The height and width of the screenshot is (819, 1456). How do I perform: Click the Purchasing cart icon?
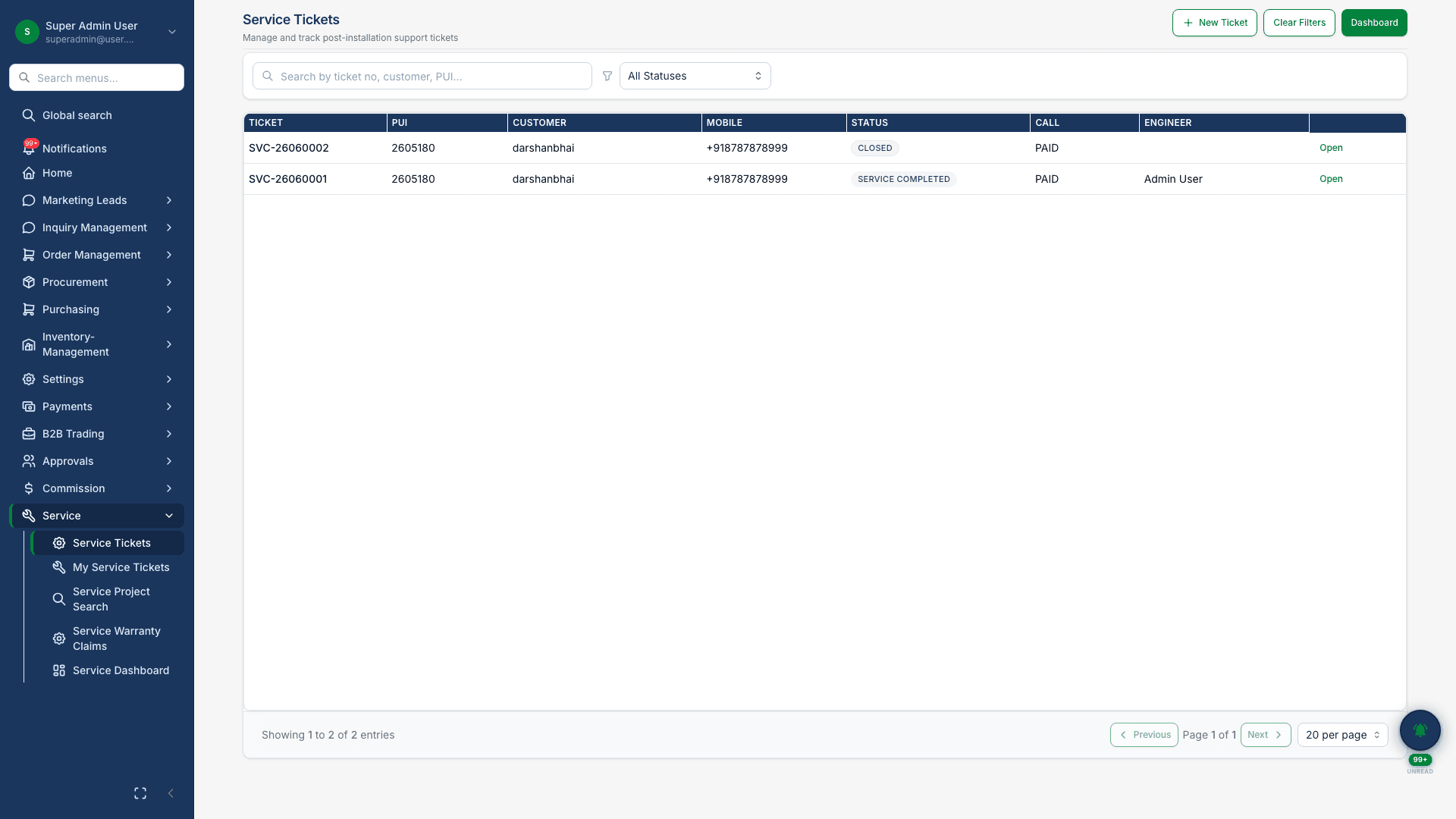[29, 309]
